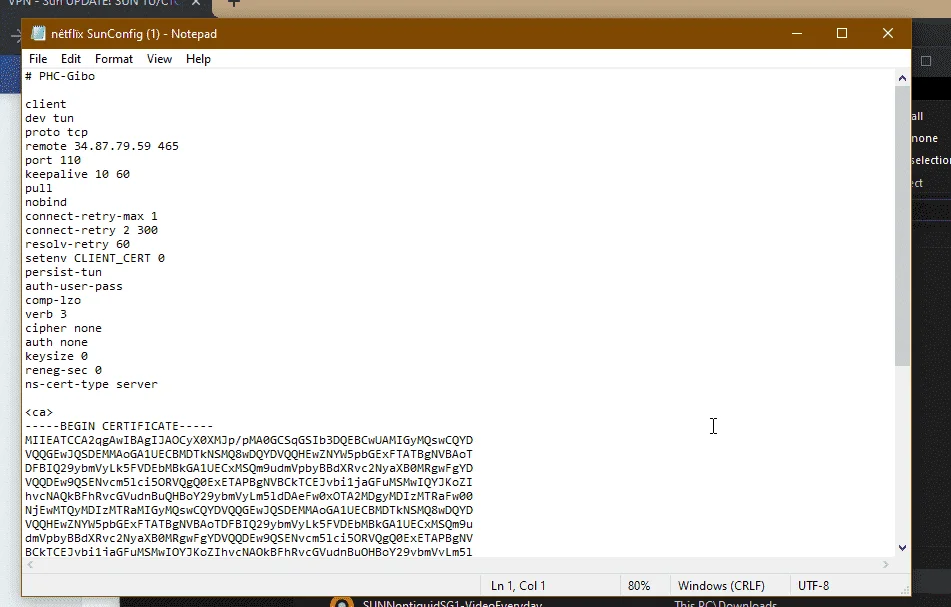Click the horizontal scrollbar left arrow
Image resolution: width=951 pixels, height=607 pixels.
[x=30, y=565]
